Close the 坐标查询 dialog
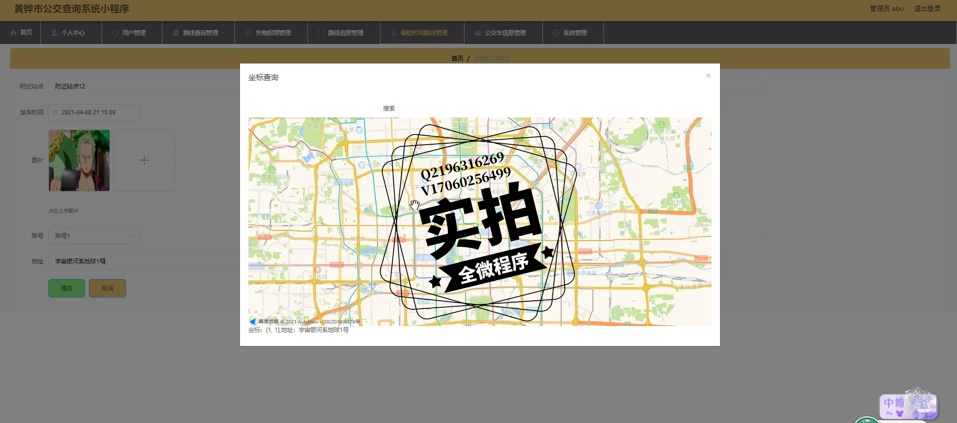The image size is (957, 423). coord(708,76)
